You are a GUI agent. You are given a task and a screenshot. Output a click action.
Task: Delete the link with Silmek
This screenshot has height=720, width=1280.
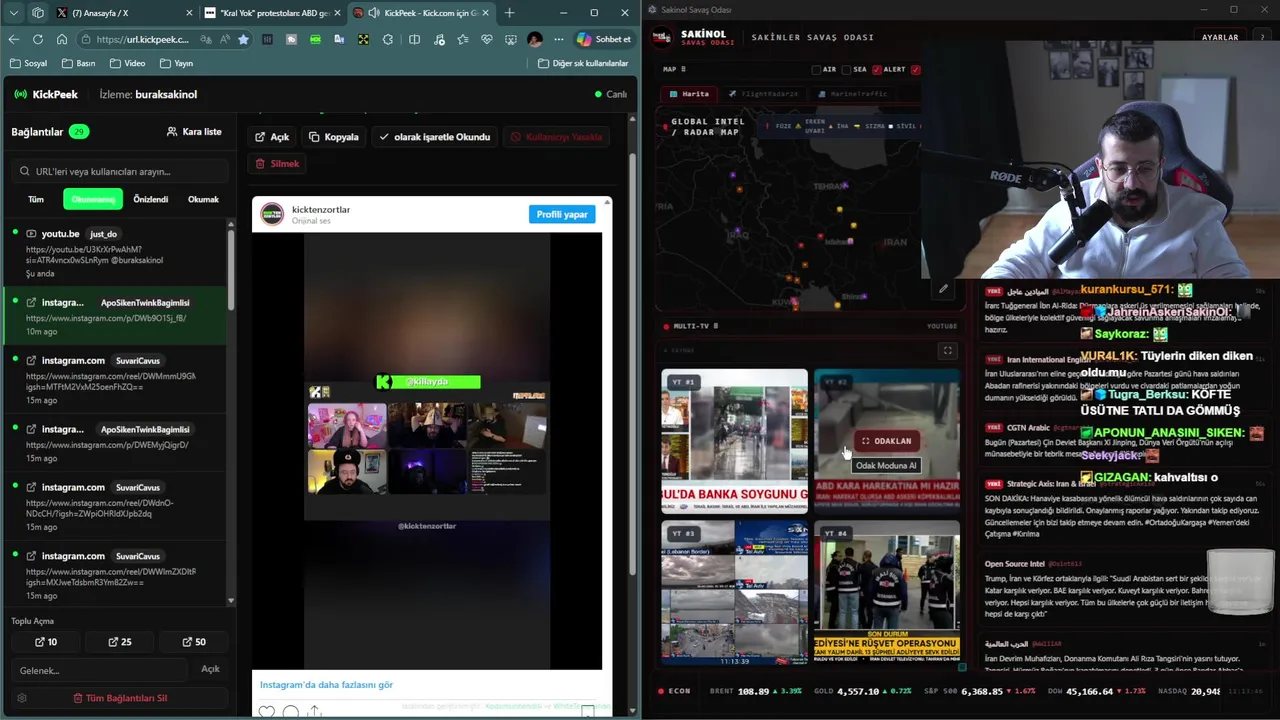[x=277, y=163]
